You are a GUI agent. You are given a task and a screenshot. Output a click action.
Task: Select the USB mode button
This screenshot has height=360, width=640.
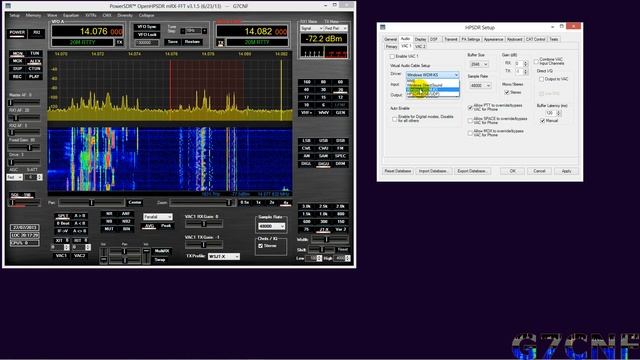323,140
